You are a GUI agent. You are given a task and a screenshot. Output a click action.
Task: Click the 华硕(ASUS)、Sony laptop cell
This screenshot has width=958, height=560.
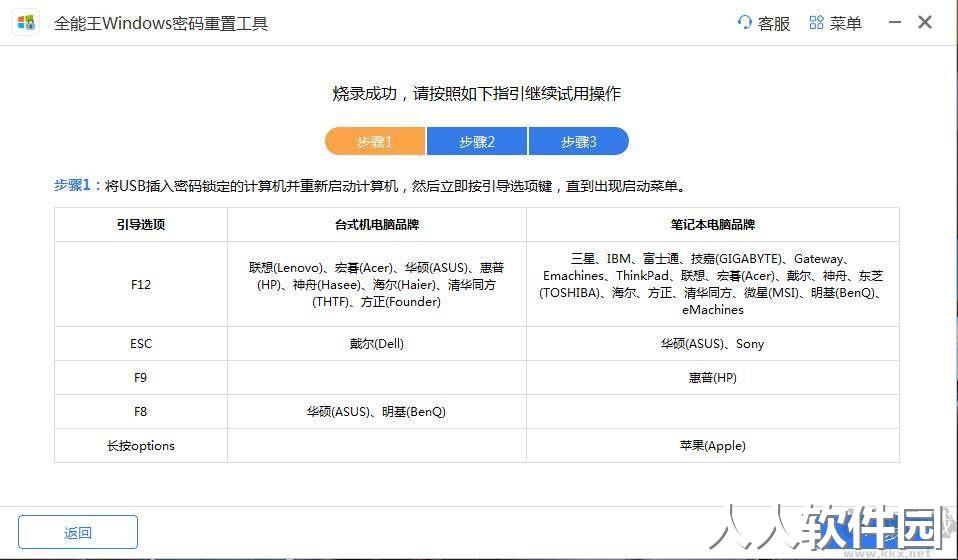[x=713, y=343]
